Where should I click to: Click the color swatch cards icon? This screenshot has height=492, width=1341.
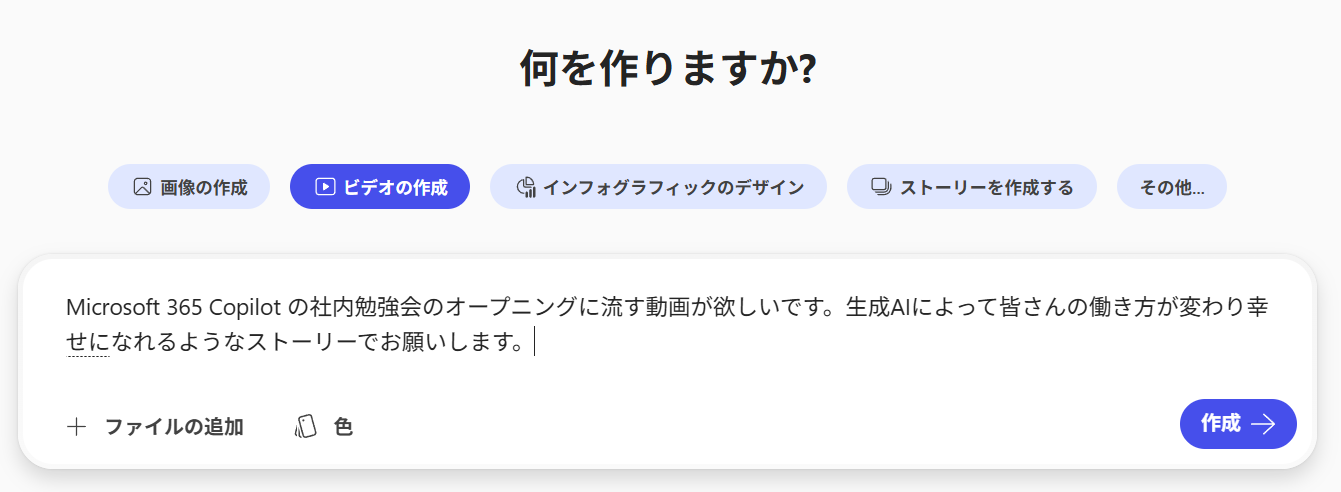click(306, 427)
